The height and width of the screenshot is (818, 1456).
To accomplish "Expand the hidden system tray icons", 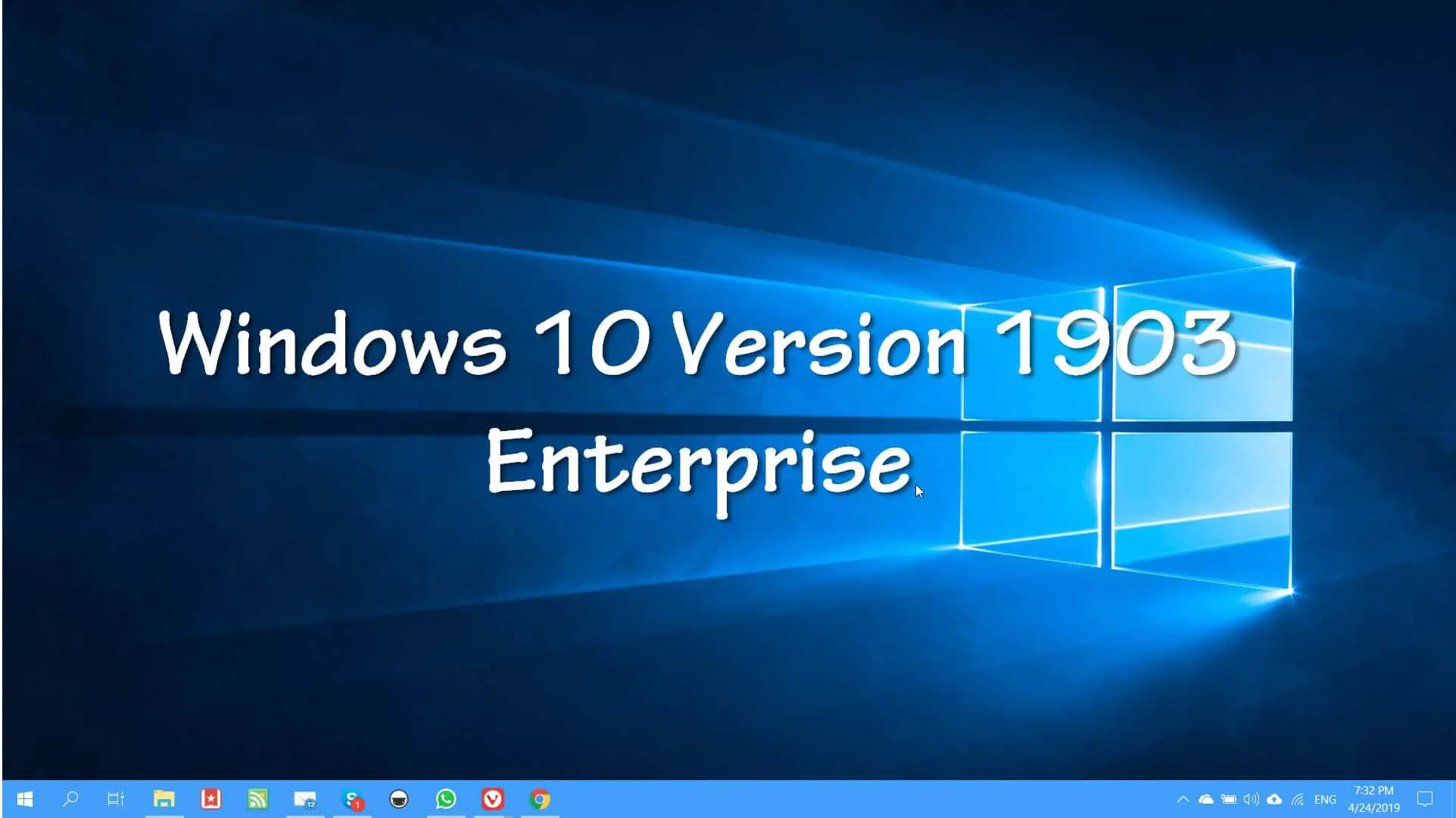I will point(1183,799).
